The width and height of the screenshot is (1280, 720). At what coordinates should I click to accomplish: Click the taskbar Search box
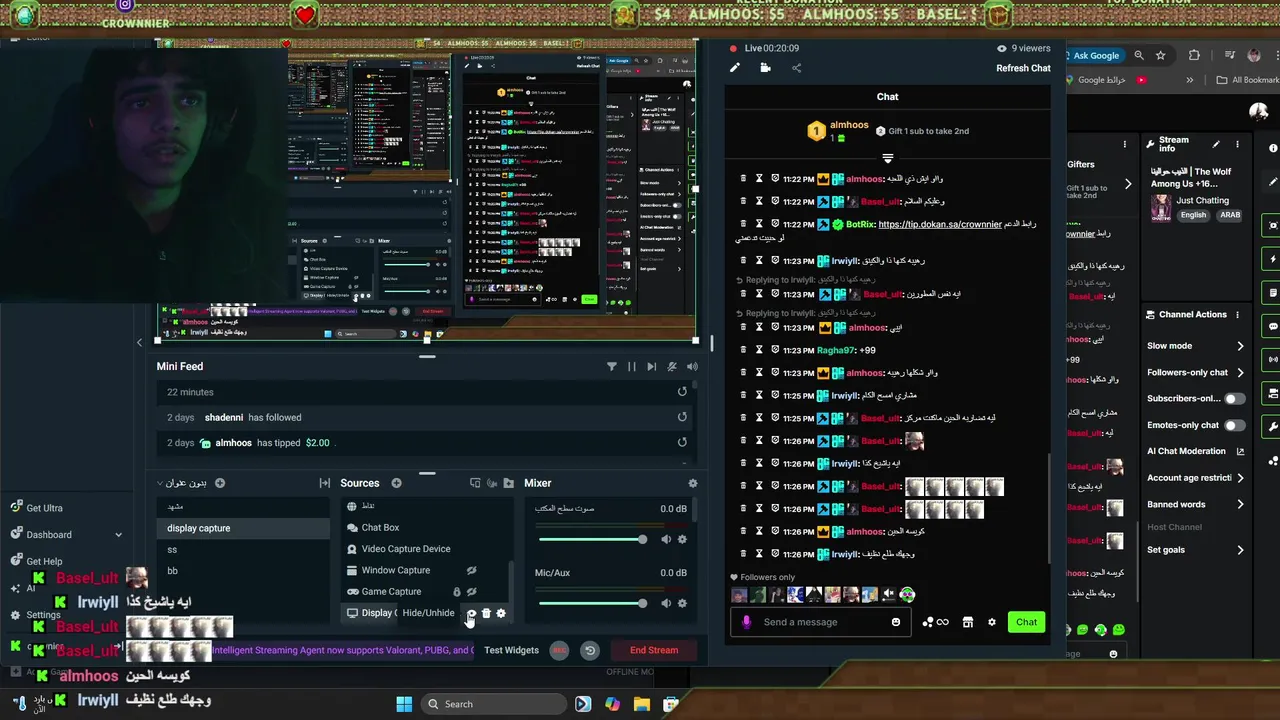(492, 704)
